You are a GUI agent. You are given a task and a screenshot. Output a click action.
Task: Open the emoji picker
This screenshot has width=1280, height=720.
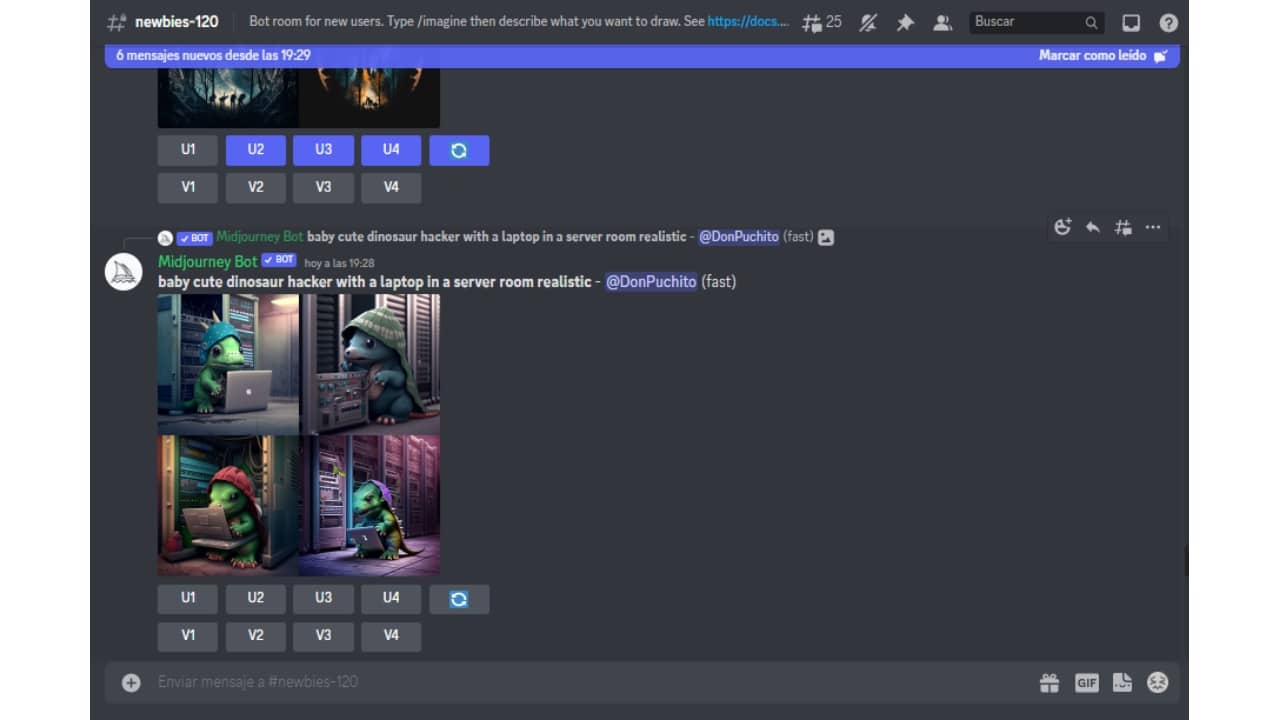click(1158, 682)
